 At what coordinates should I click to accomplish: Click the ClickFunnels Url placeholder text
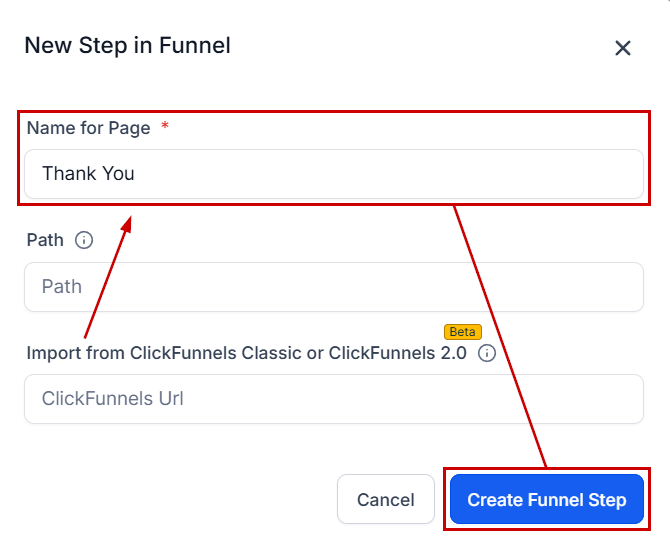[112, 399]
